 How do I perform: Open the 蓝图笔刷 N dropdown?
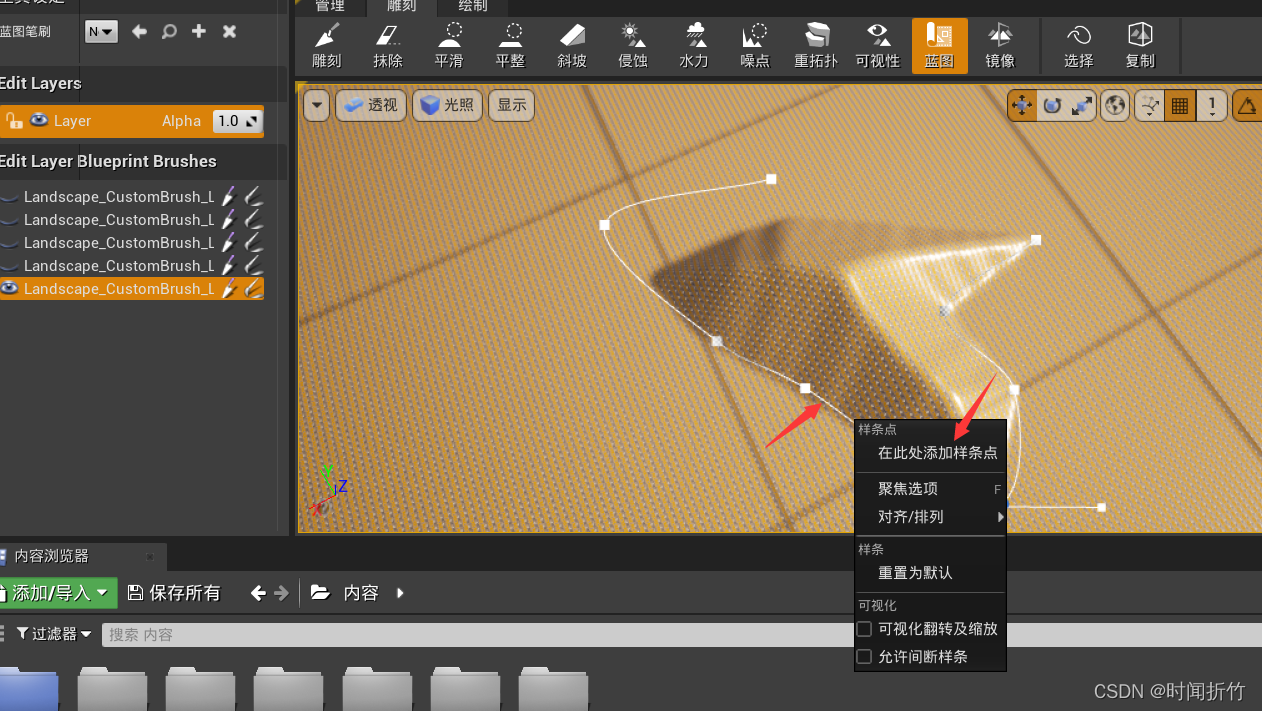point(101,32)
